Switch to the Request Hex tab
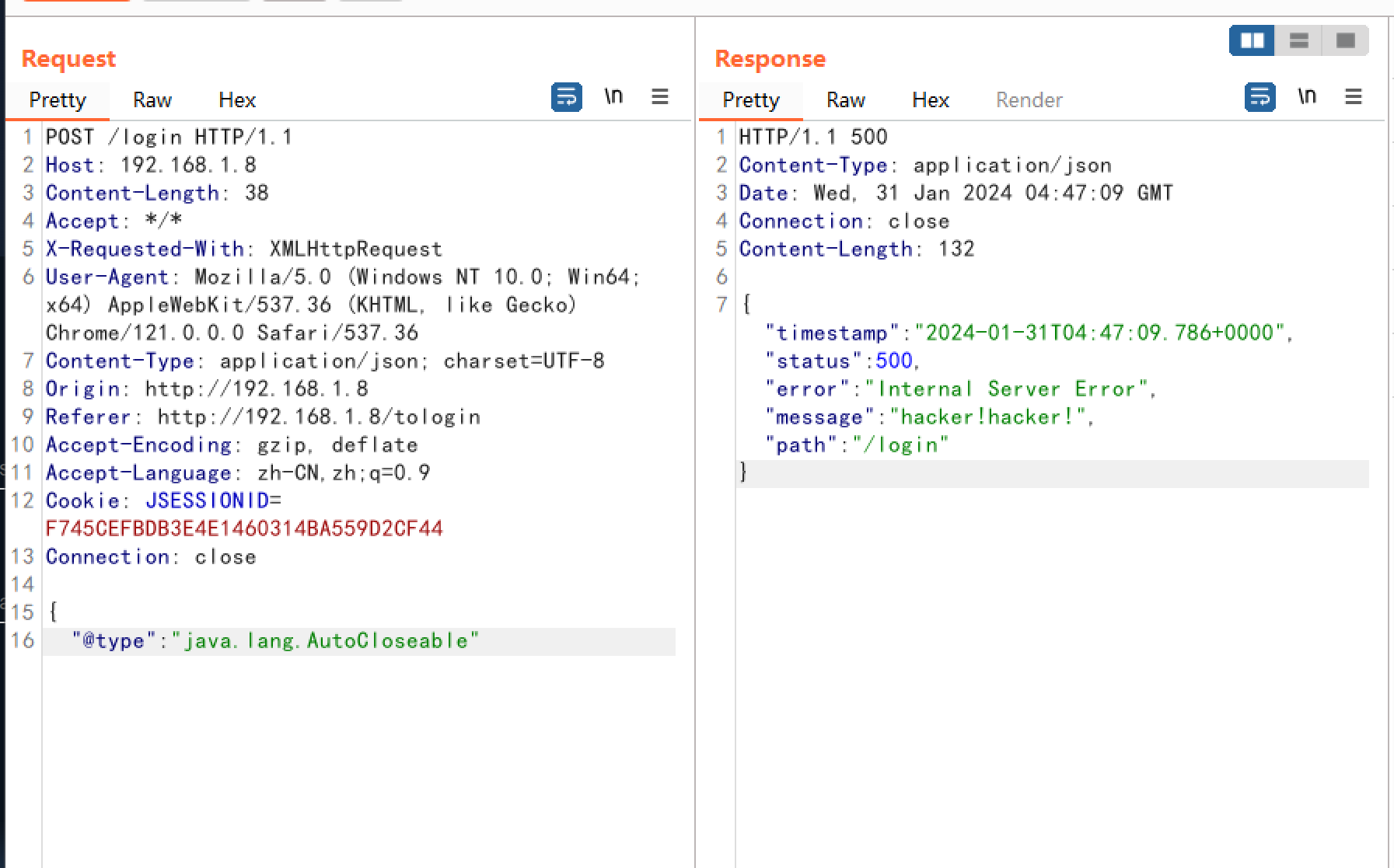The height and width of the screenshot is (868, 1394). pos(237,100)
